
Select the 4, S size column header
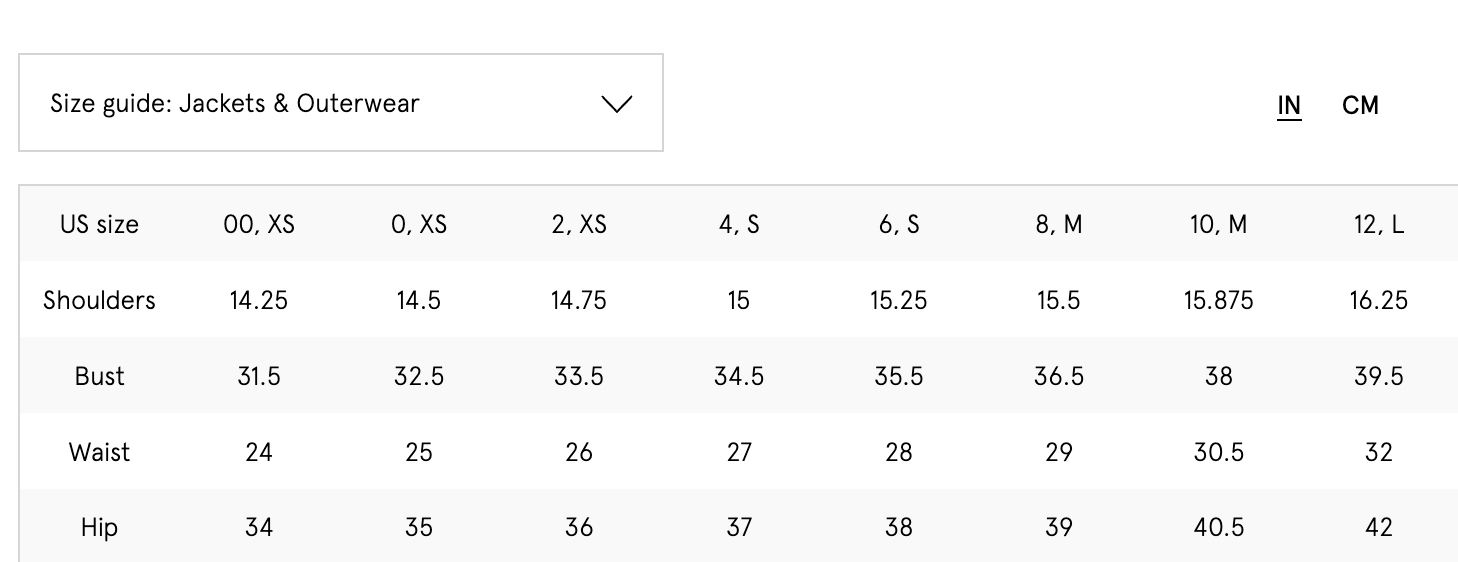[739, 224]
